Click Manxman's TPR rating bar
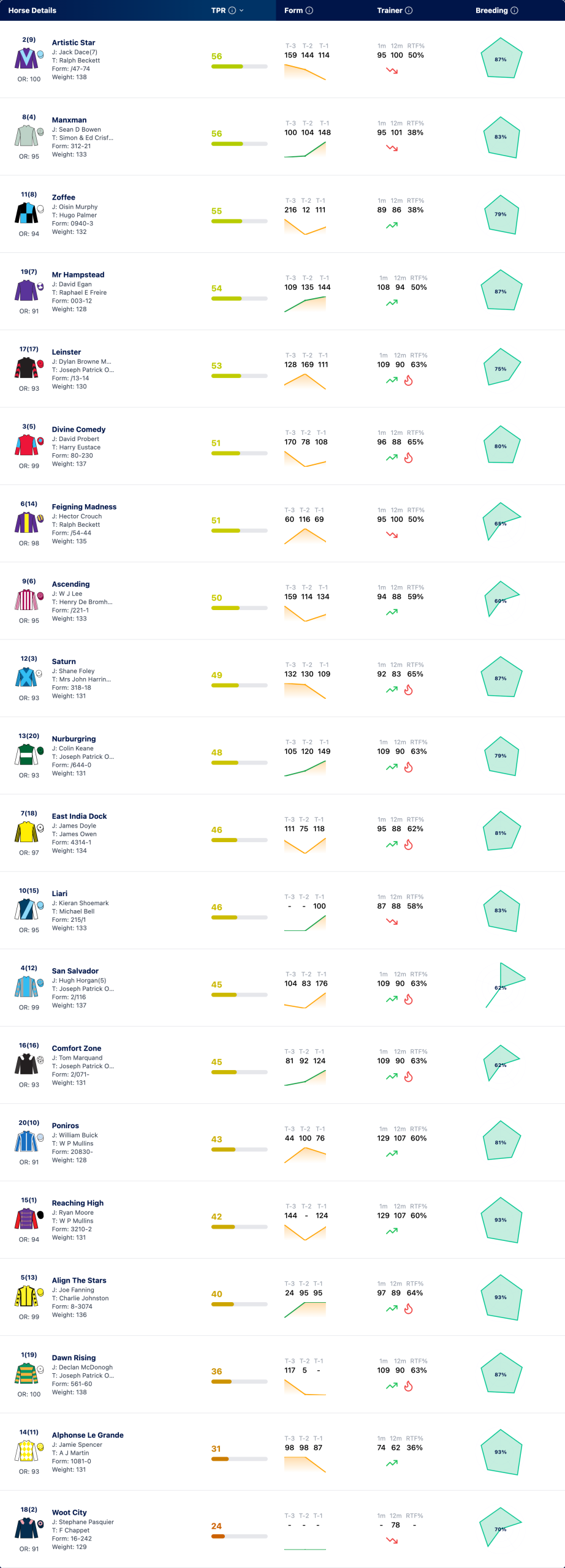The width and height of the screenshot is (565, 1568). pos(240,144)
